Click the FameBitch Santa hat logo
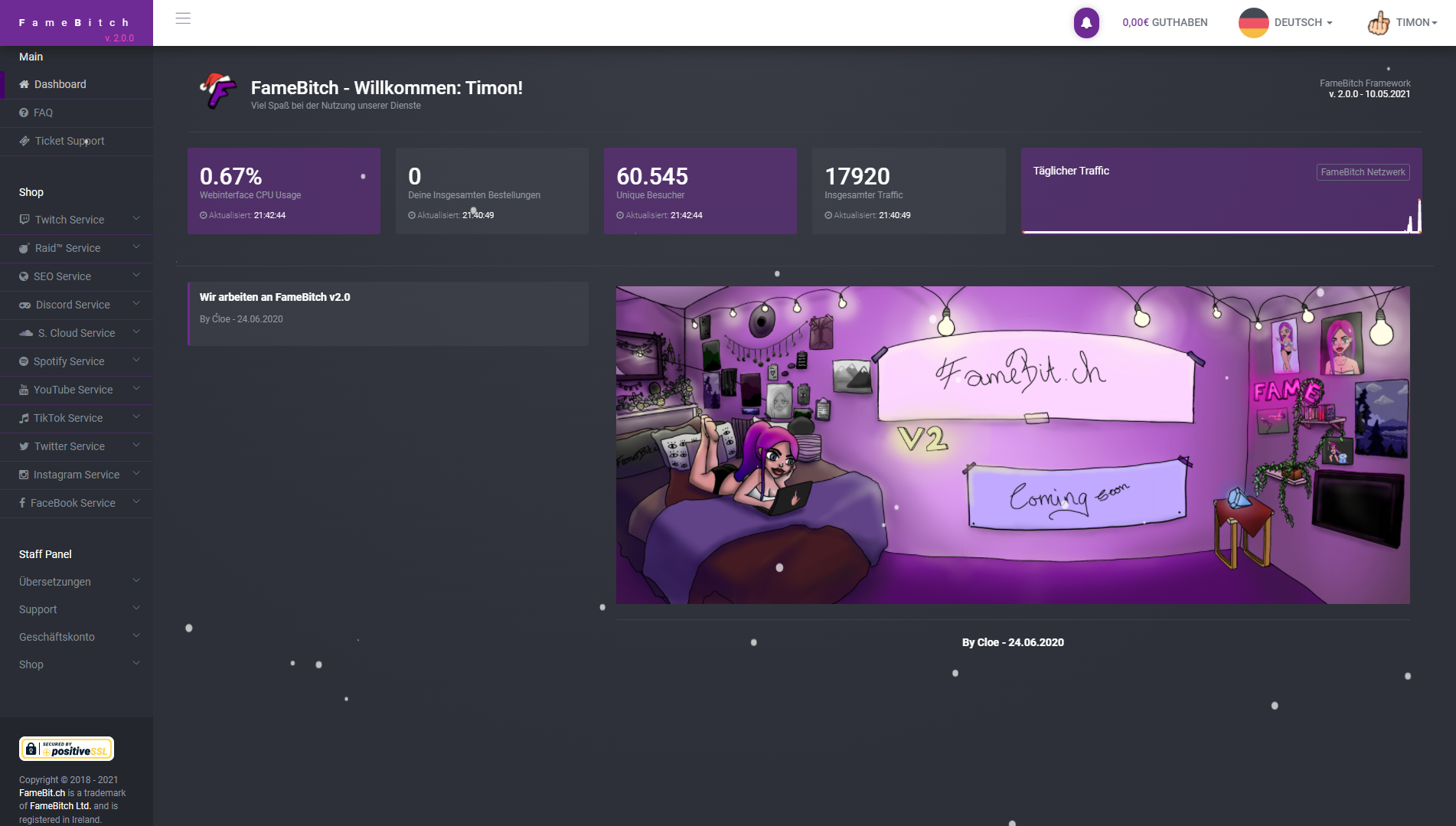1456x826 pixels. (218, 91)
